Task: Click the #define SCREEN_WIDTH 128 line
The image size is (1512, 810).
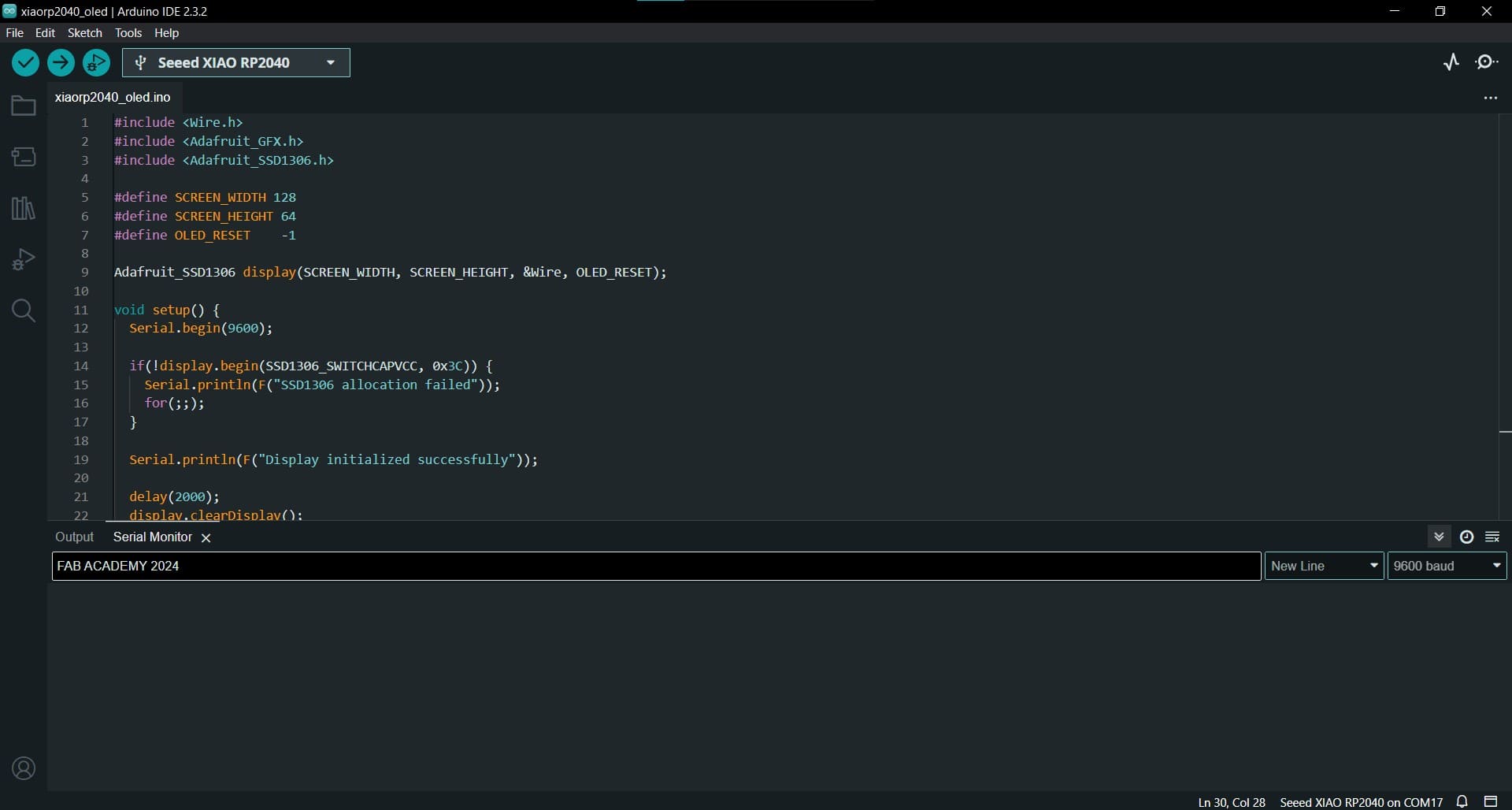Action: pos(205,197)
